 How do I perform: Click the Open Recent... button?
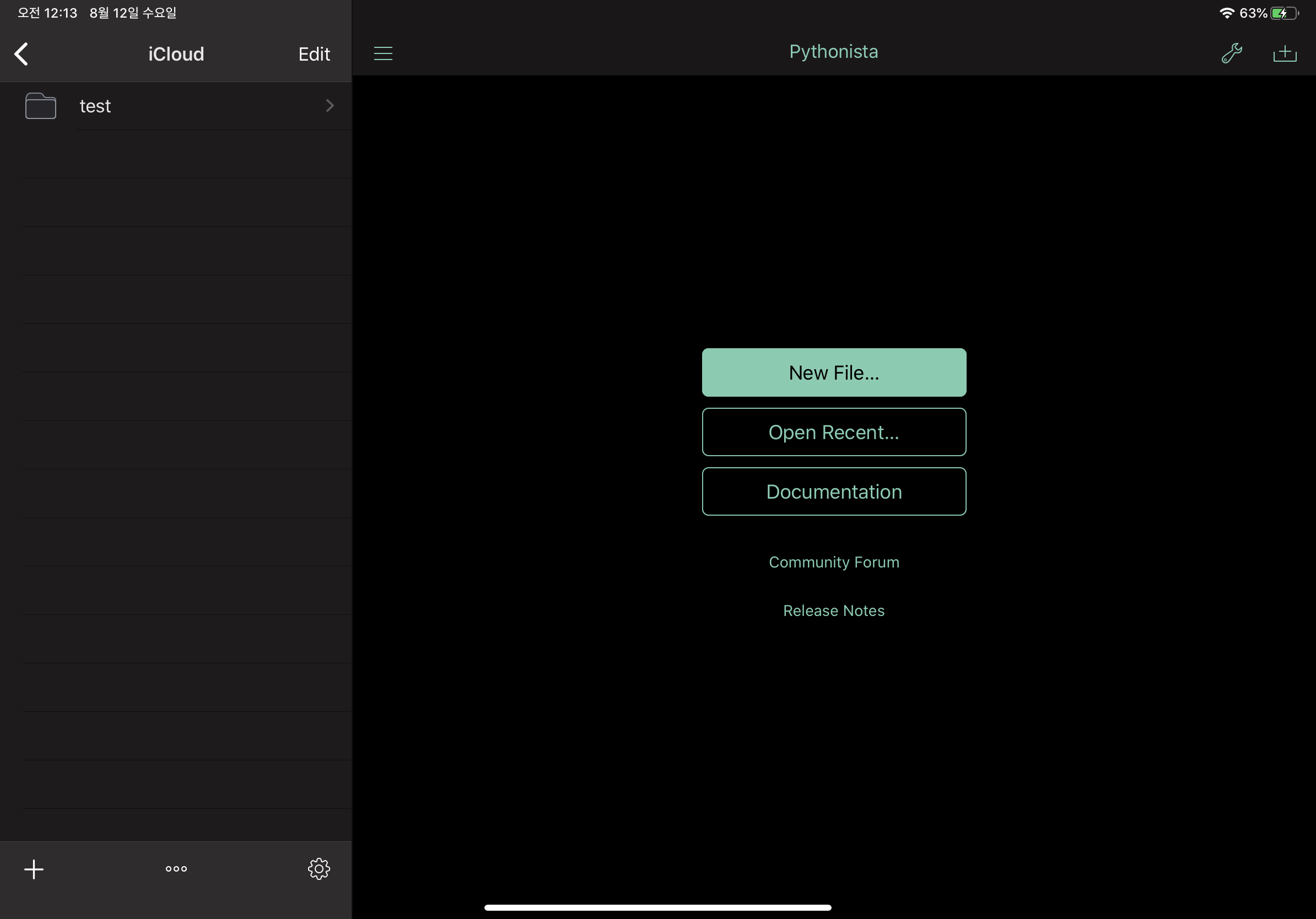tap(833, 432)
